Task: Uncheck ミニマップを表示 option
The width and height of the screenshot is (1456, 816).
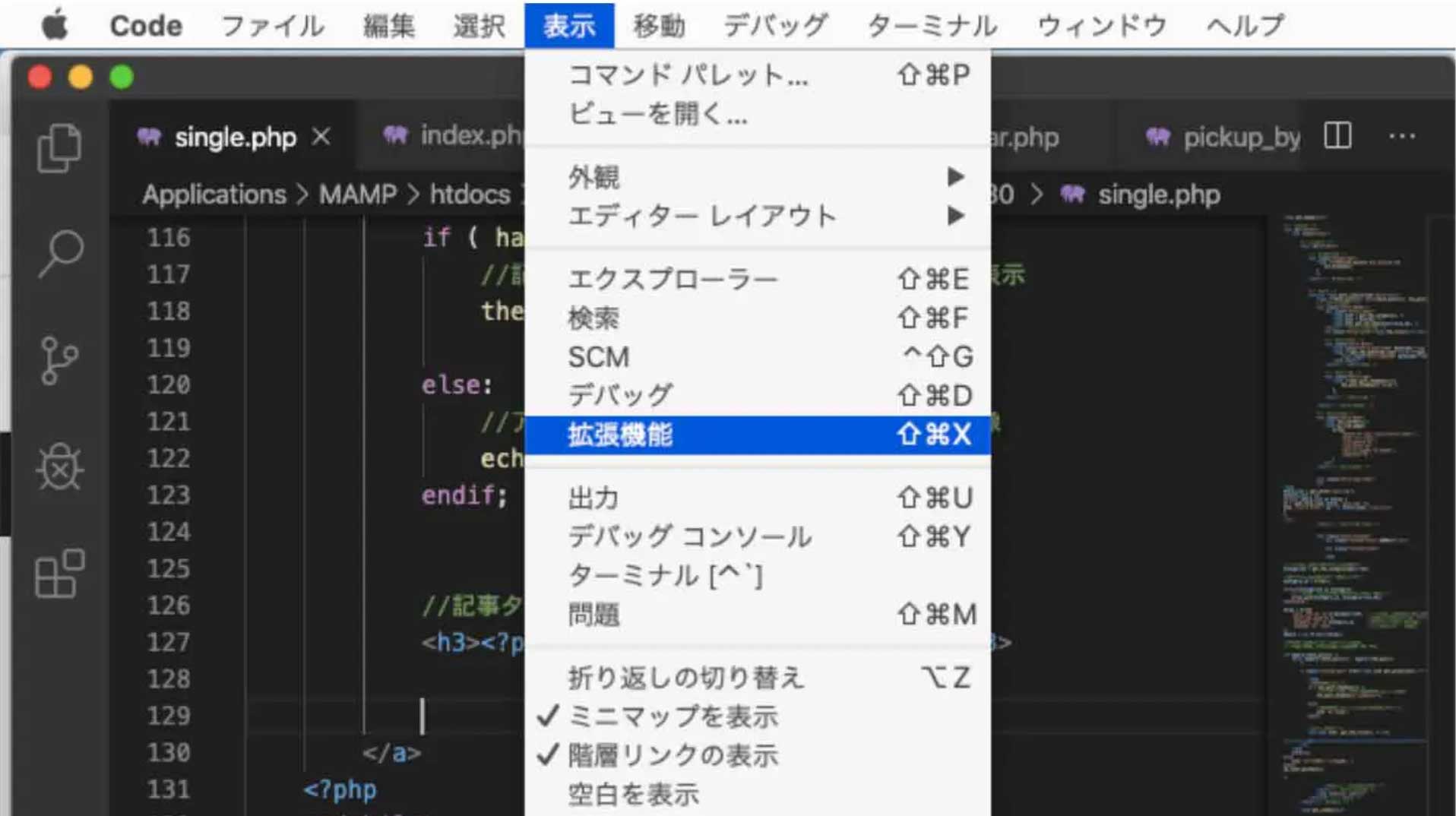Action: click(x=758, y=716)
